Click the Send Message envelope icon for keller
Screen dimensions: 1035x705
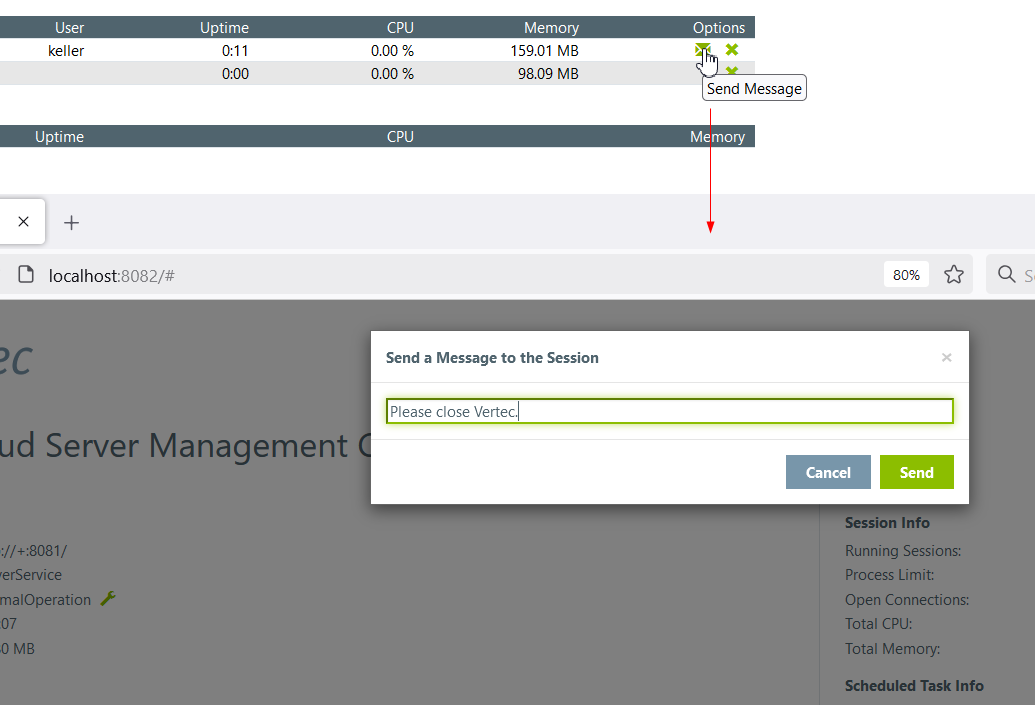(x=702, y=50)
